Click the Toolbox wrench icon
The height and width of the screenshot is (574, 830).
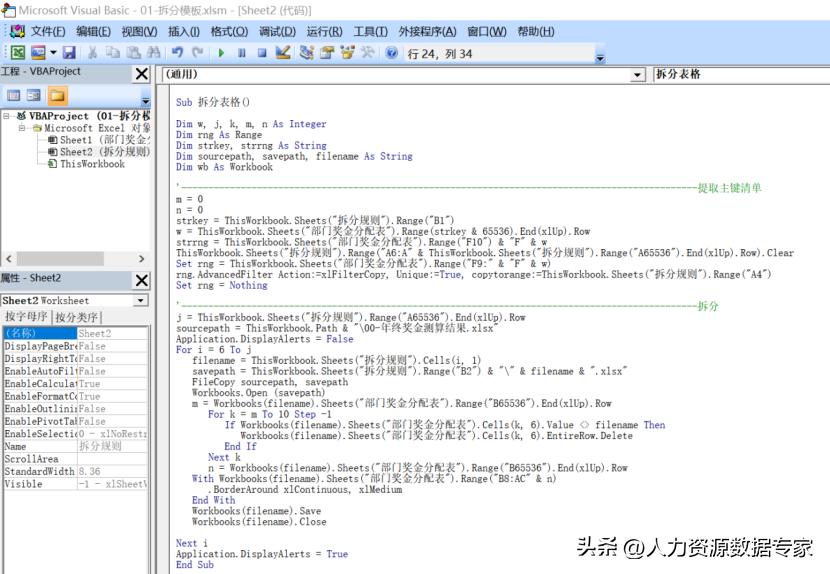tap(367, 52)
